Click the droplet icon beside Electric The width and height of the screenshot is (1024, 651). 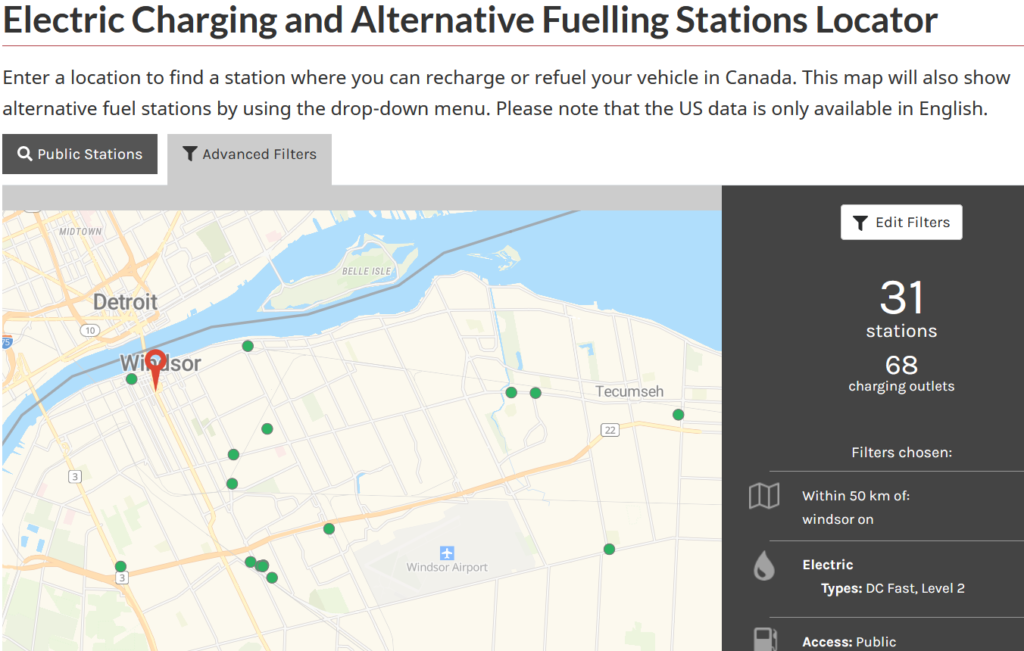pyautogui.click(x=764, y=565)
